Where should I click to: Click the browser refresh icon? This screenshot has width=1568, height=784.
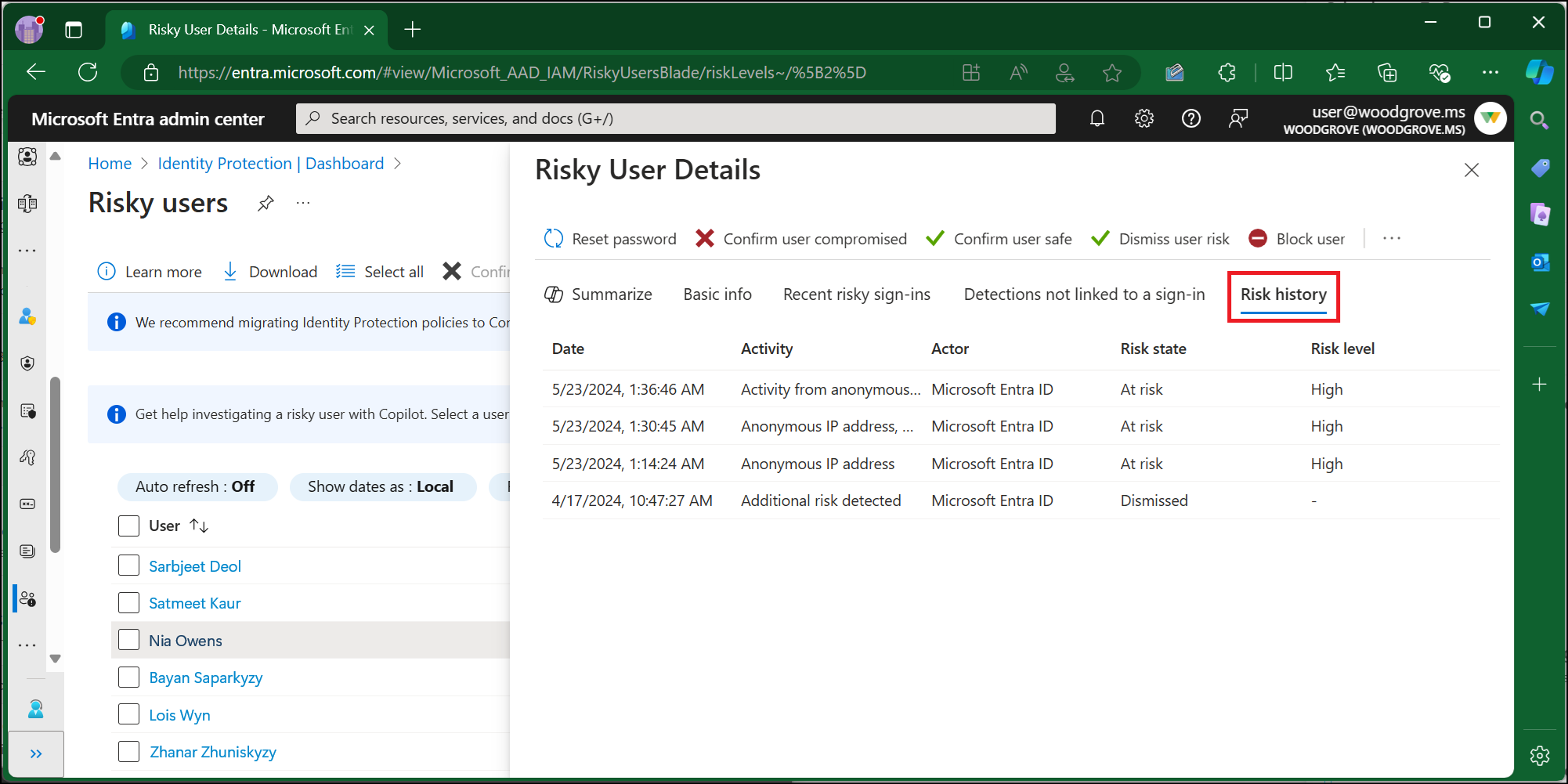coord(88,72)
